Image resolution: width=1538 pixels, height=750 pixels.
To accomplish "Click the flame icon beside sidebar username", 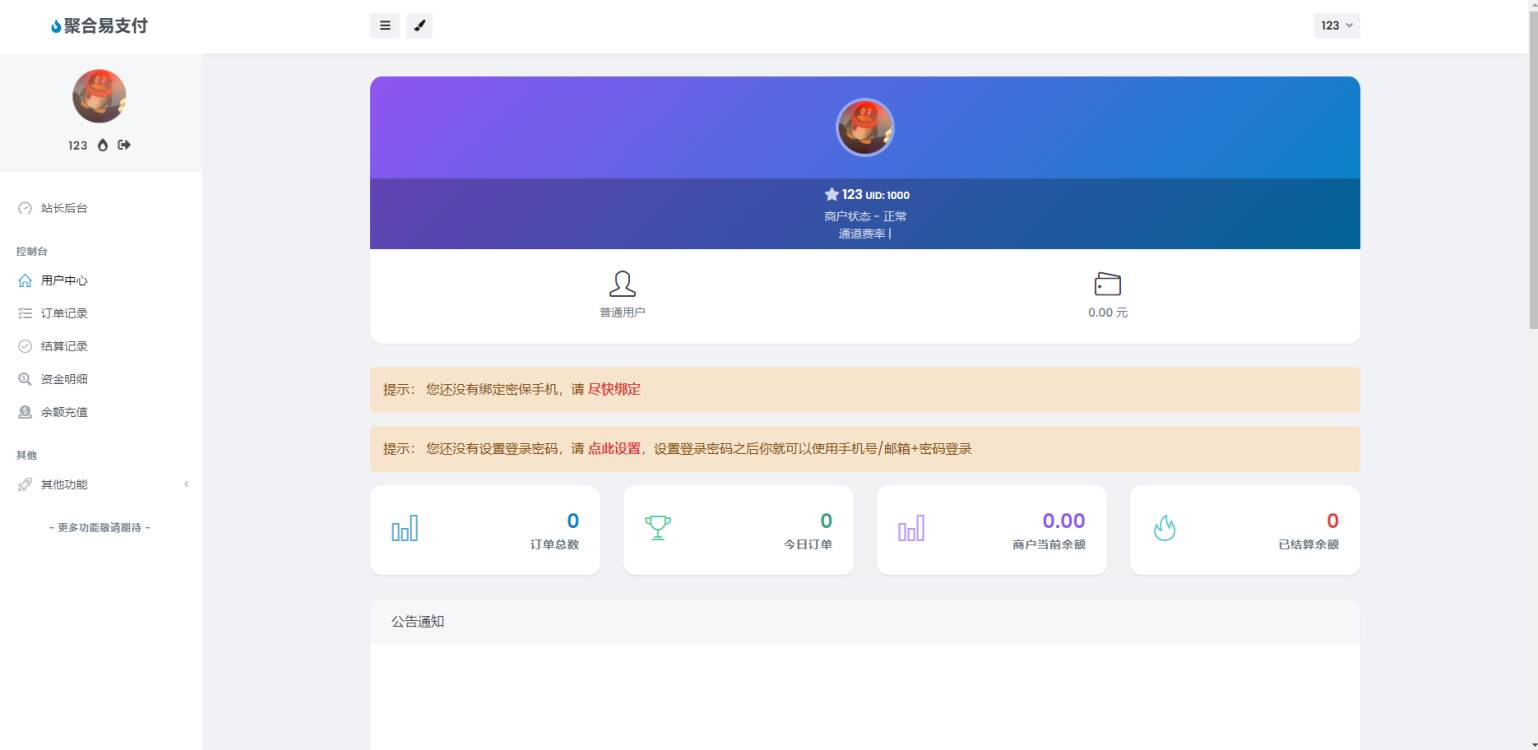I will [102, 145].
